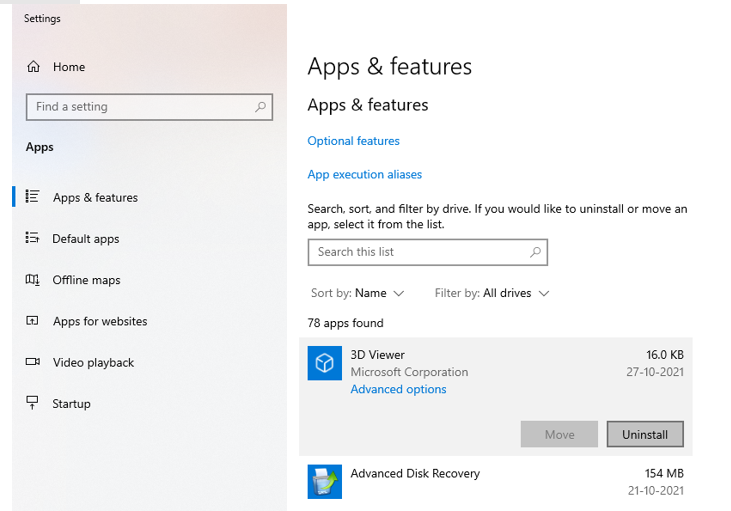Click the Settings window title text
731x511 pixels.
(x=42, y=19)
